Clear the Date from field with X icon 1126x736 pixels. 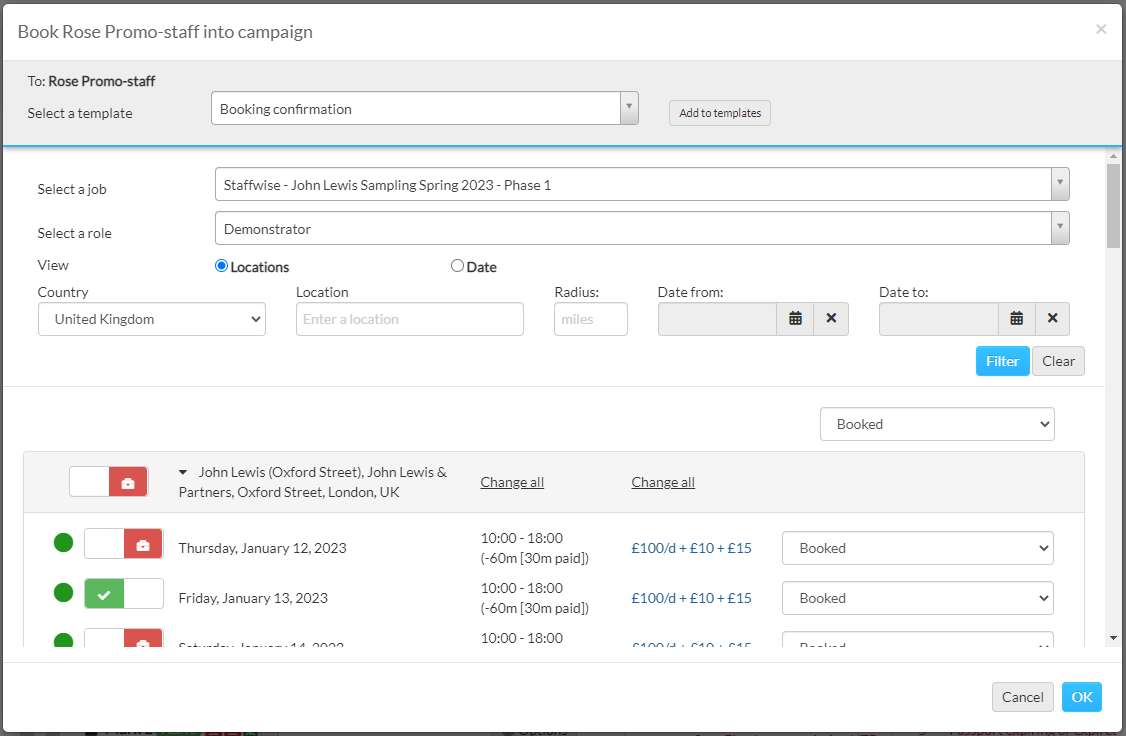click(831, 319)
